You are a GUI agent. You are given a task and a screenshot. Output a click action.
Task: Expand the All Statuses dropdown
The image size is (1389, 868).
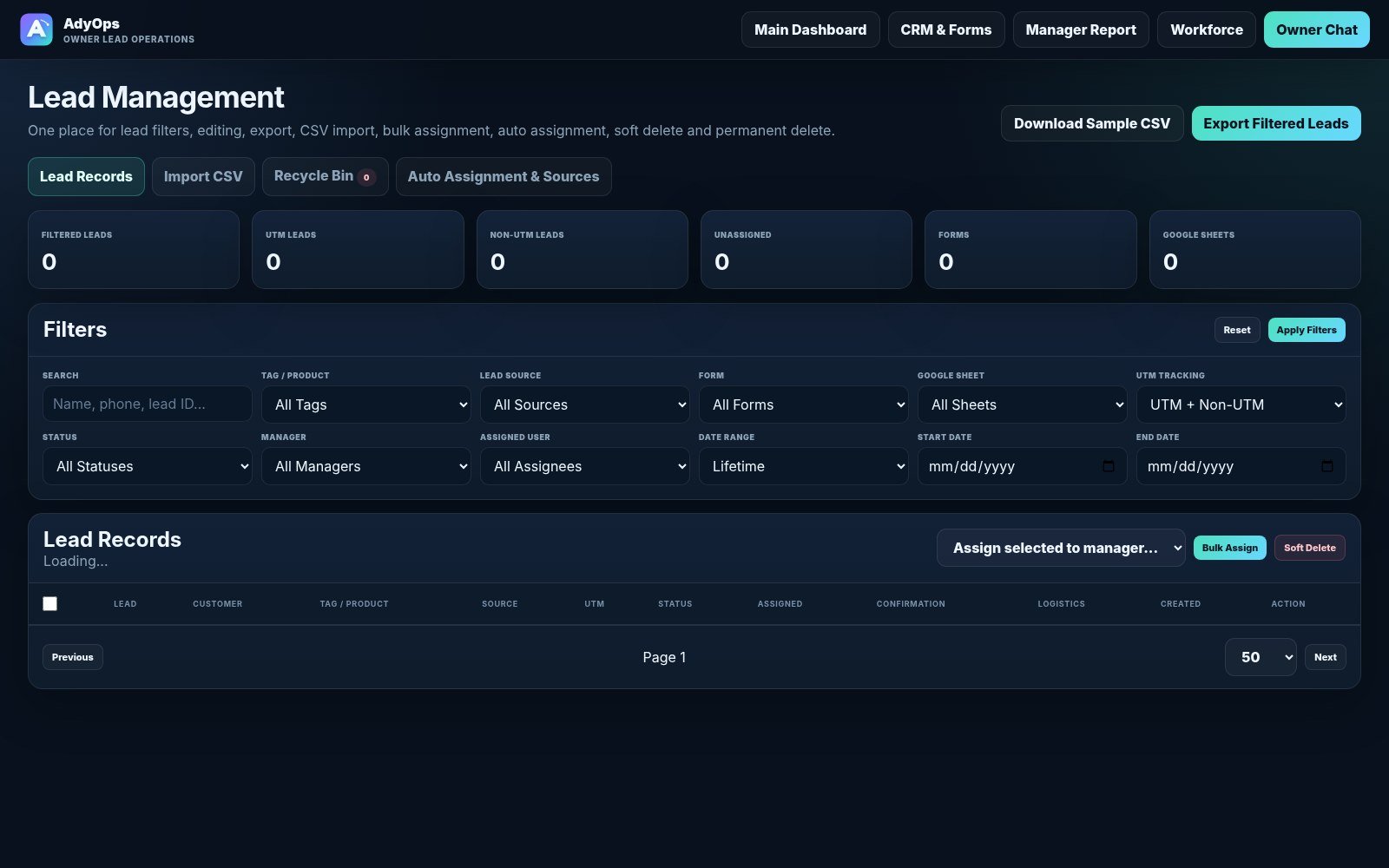148,466
